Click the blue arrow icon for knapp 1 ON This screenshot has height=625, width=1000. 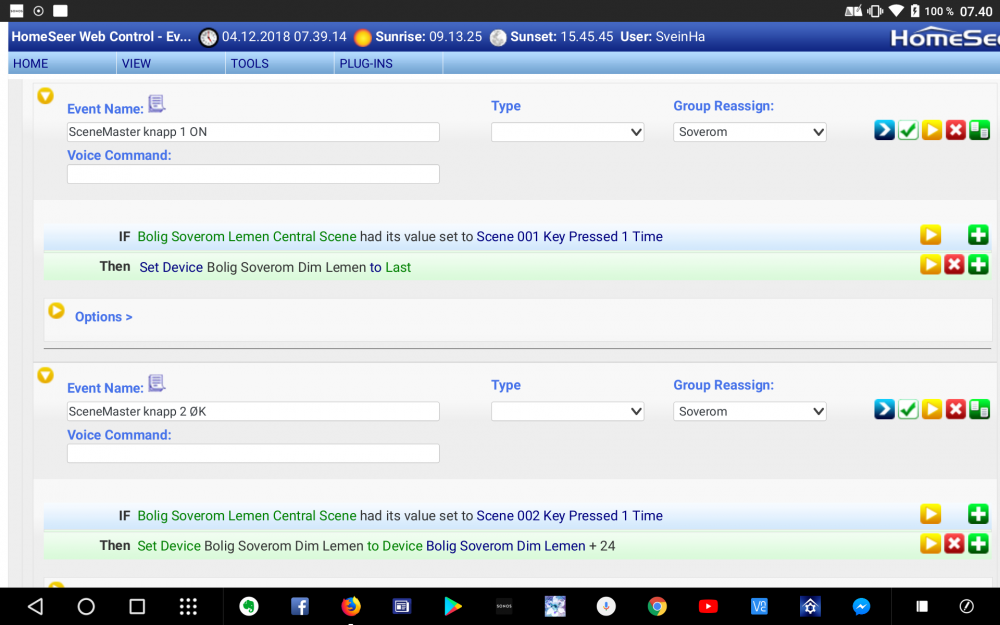(884, 130)
